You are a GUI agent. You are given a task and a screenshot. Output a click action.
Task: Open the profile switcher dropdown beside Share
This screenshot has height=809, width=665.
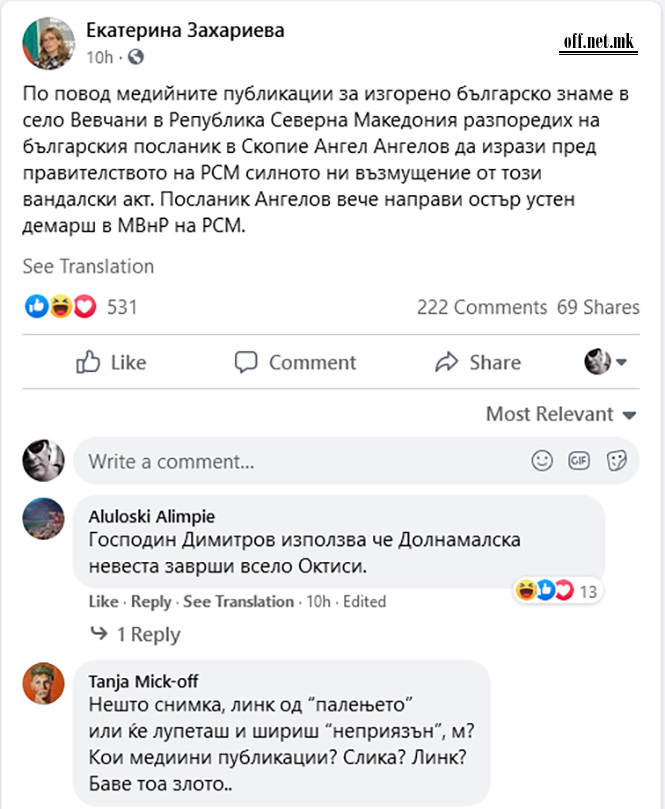point(605,362)
